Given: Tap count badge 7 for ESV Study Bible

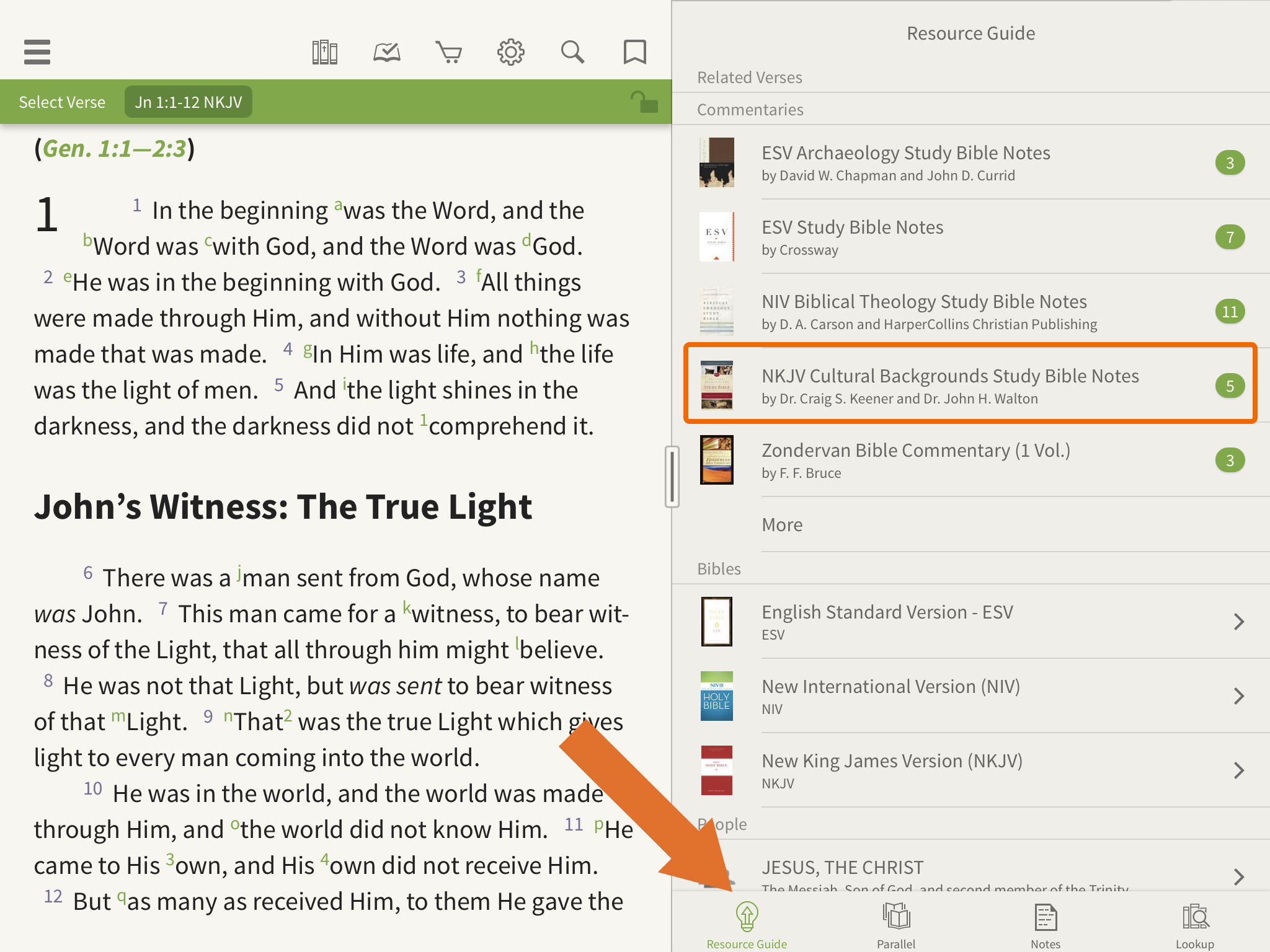Looking at the screenshot, I should (1230, 237).
